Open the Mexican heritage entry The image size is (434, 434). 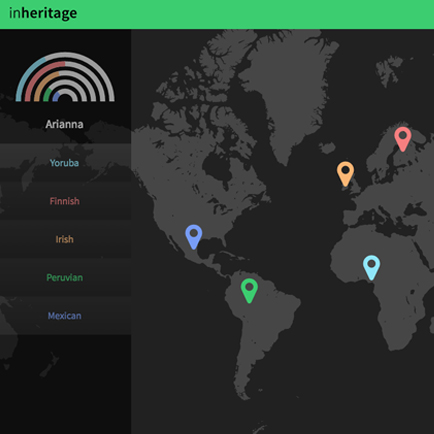[x=65, y=316]
